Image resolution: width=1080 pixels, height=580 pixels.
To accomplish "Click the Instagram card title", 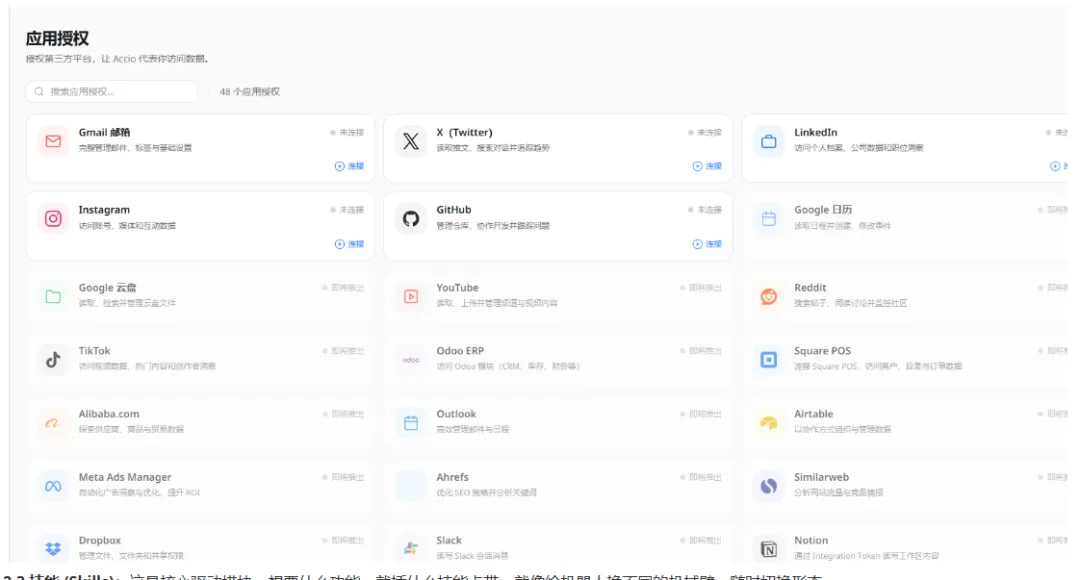I will 104,209.
